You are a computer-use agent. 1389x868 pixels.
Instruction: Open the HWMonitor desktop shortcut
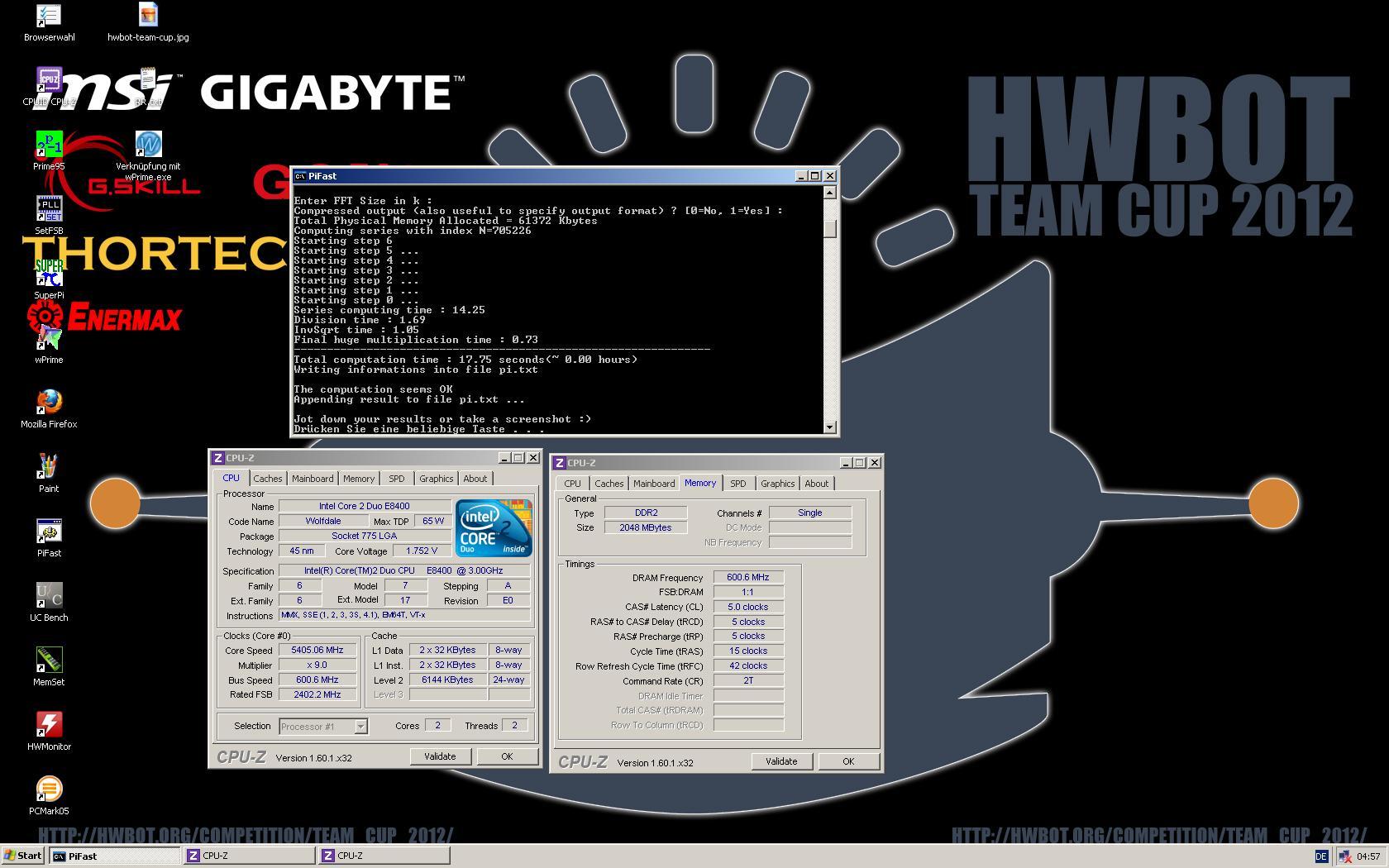click(x=49, y=732)
